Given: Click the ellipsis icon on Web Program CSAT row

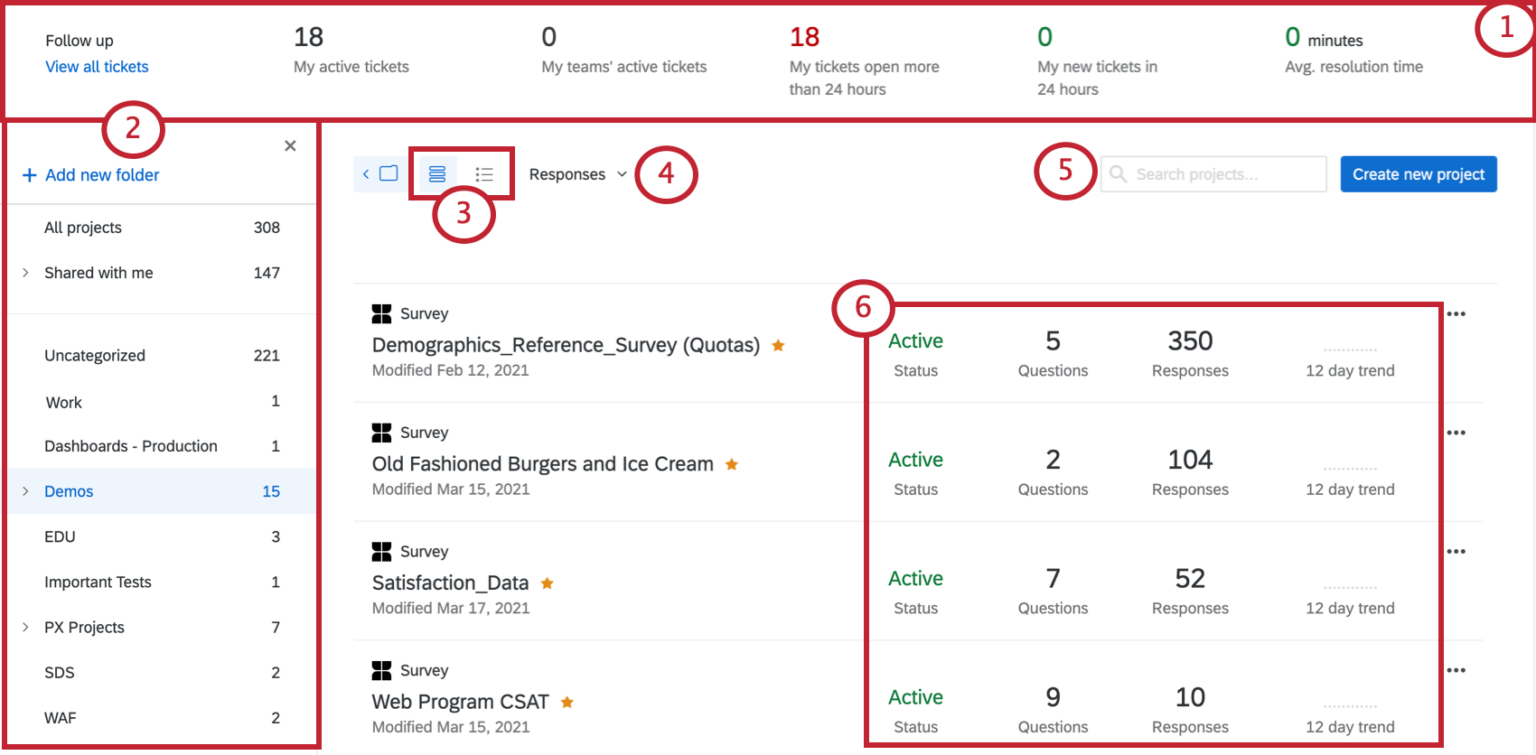Looking at the screenshot, I should pos(1456,670).
